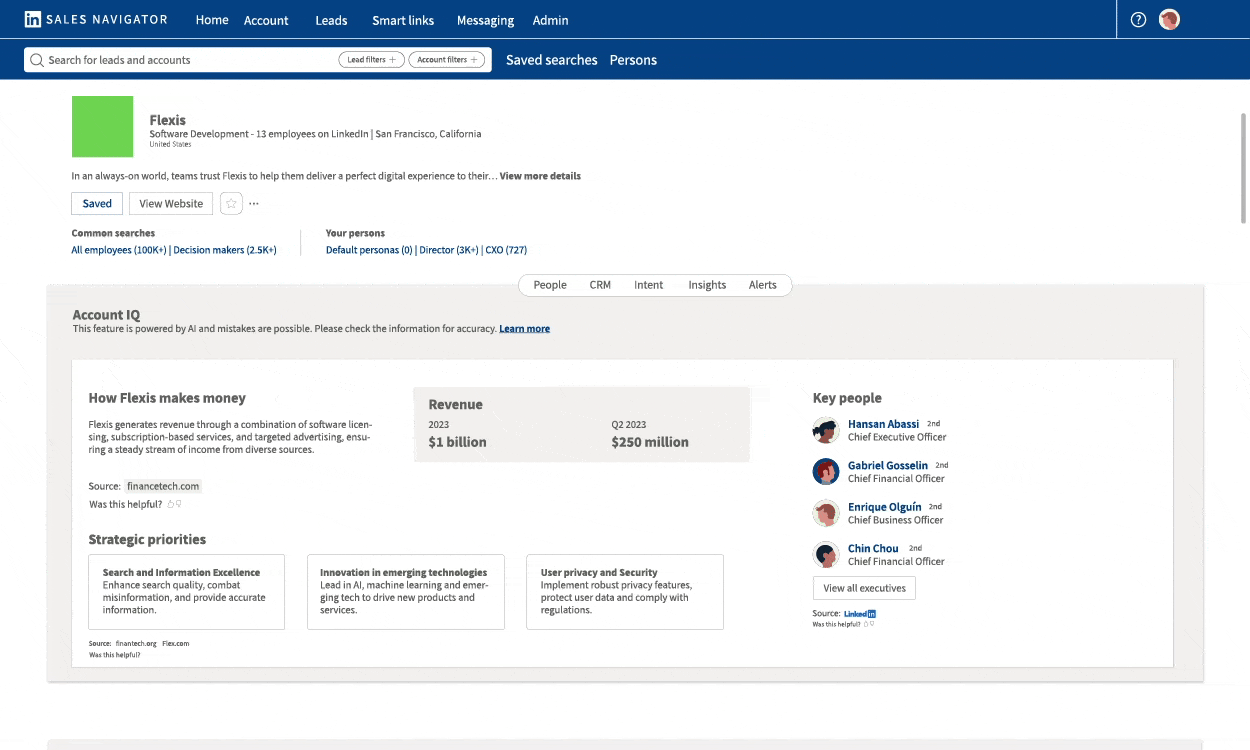
Task: Click the "Account IQ" heading
Action: [x=106, y=315]
